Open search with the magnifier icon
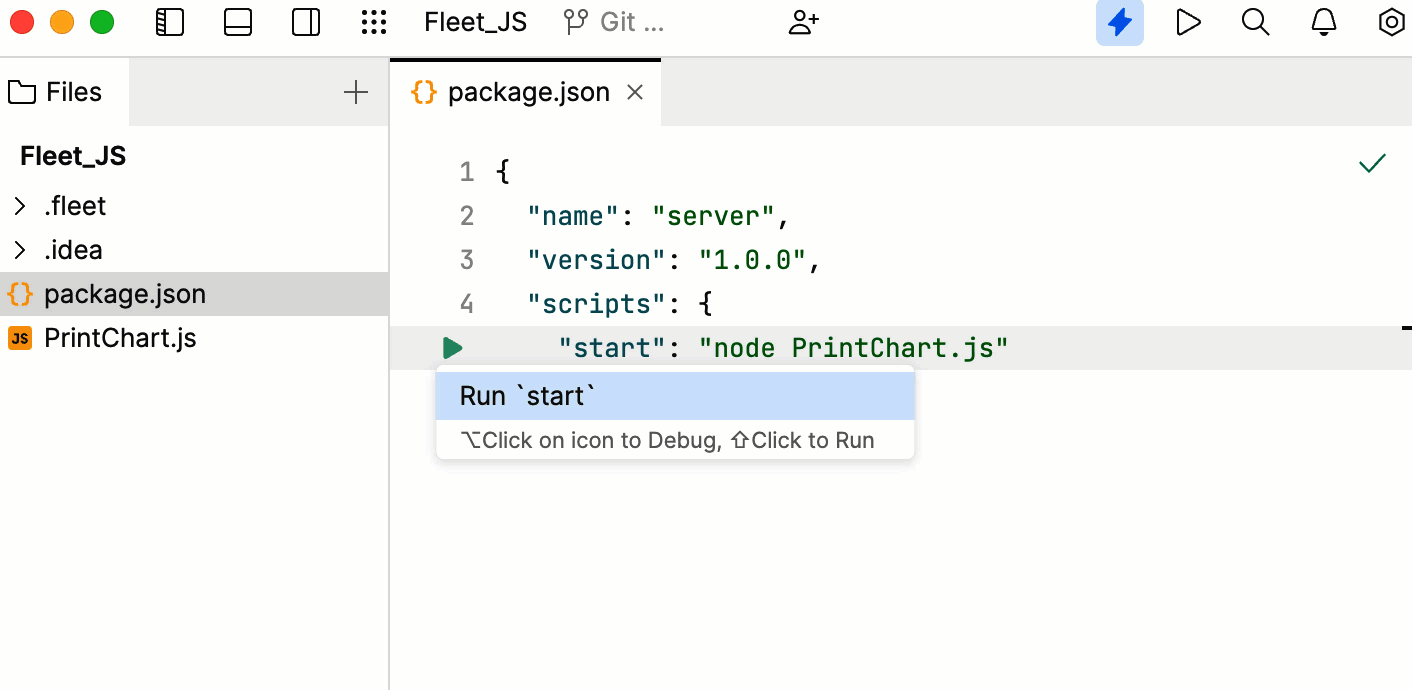The width and height of the screenshot is (1412, 690). 1255,22
